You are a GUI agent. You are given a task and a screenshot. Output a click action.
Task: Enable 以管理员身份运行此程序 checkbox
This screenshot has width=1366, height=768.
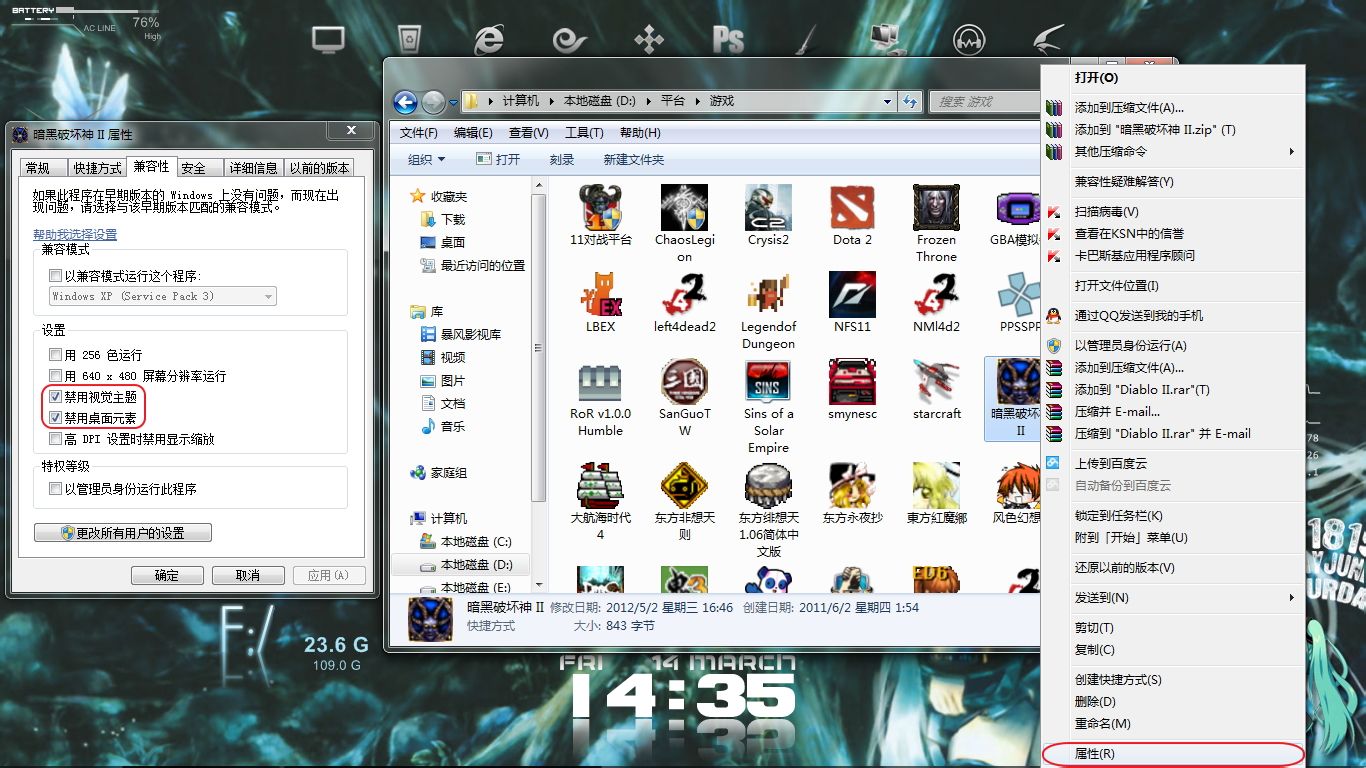click(x=56, y=489)
